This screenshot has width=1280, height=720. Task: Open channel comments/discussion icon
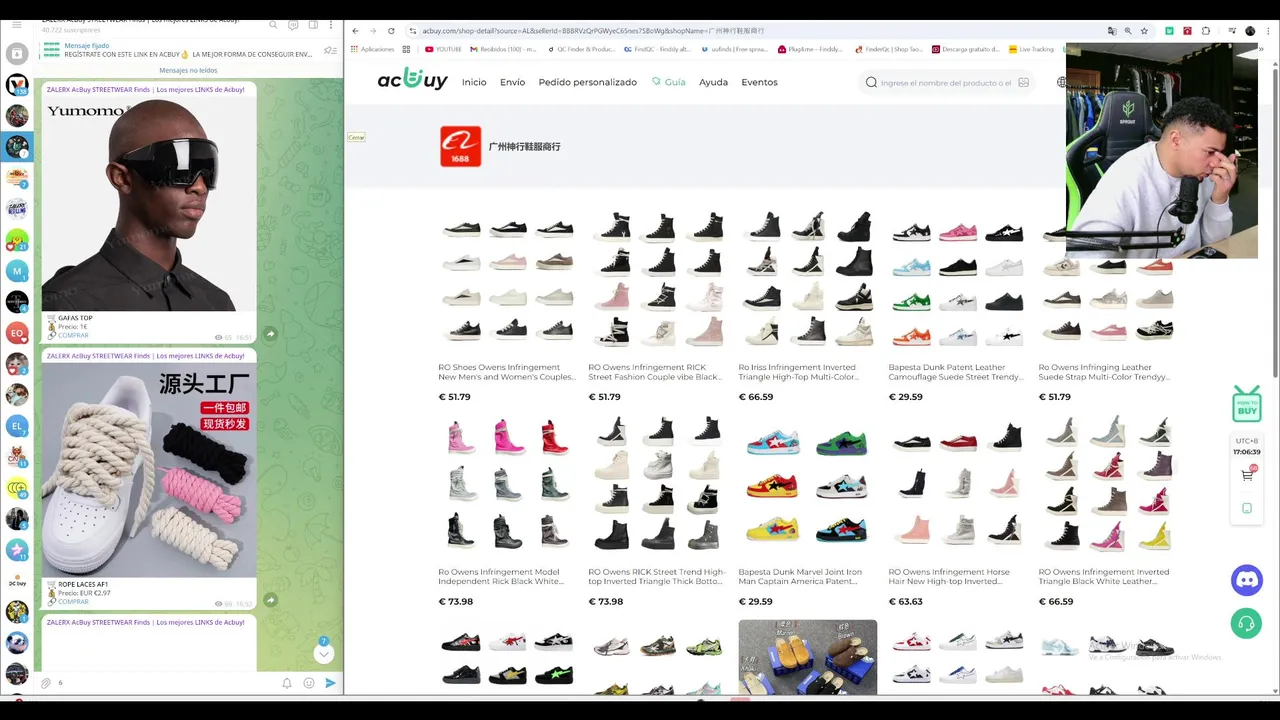(x=293, y=25)
